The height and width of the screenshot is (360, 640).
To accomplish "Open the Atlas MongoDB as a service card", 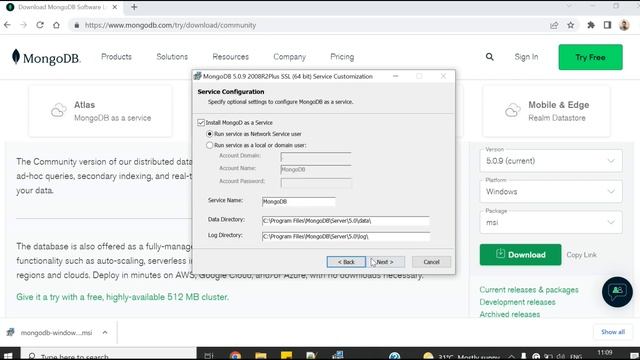I will pos(100,111).
